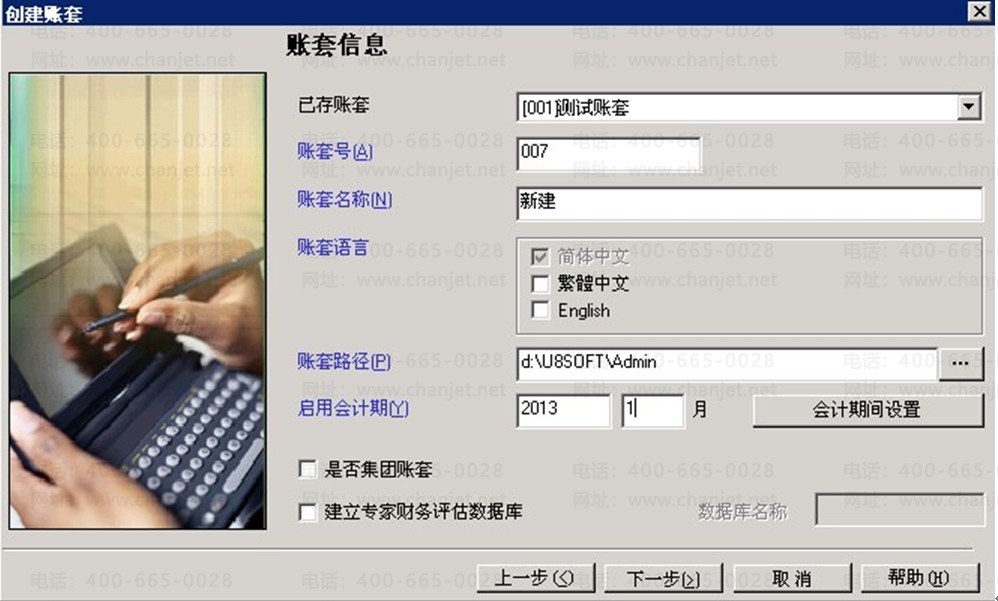The image size is (998, 601).
Task: Click the 账套号 field showing 007
Action: pyautogui.click(x=609, y=154)
